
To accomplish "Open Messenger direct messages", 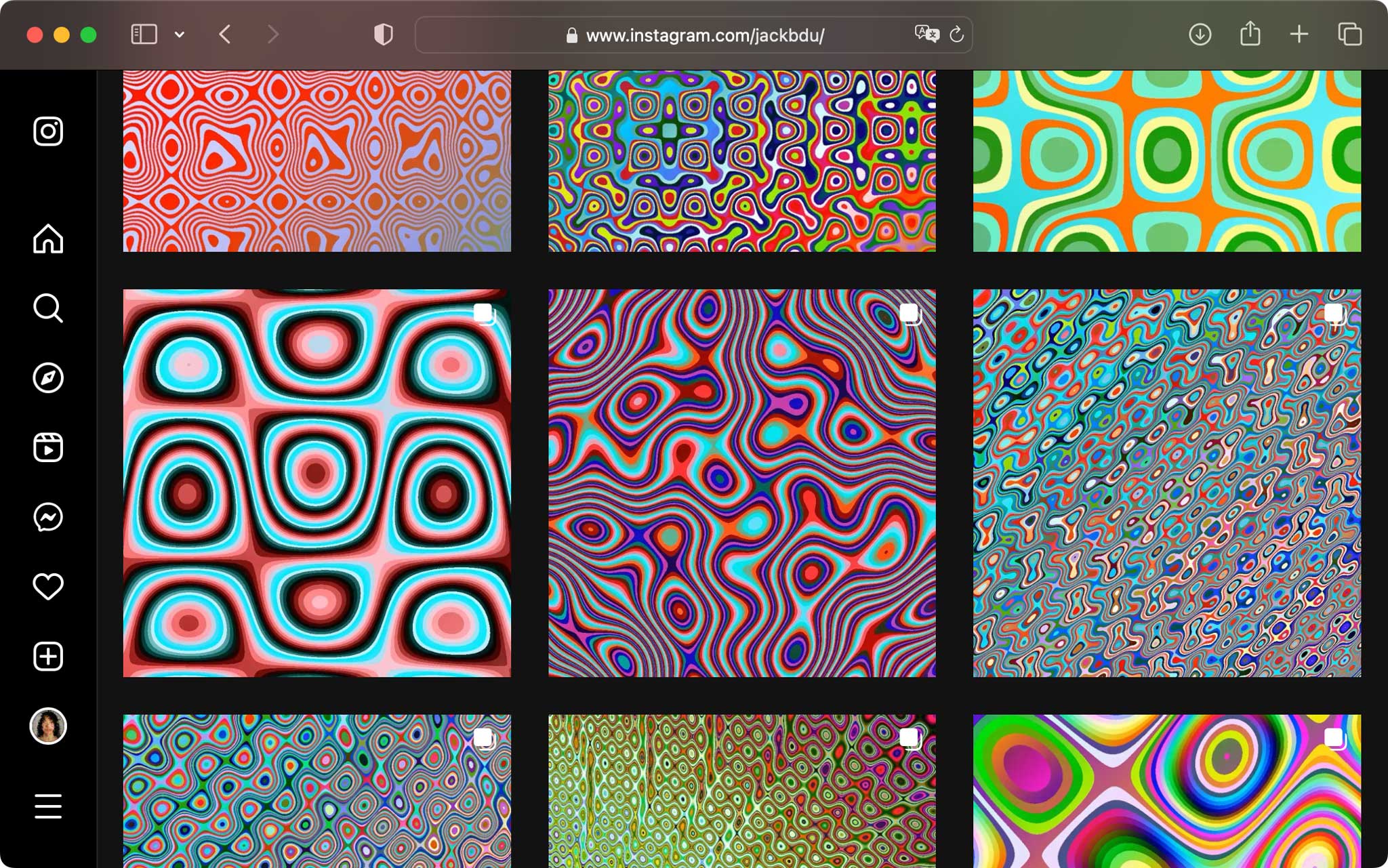I will (47, 518).
